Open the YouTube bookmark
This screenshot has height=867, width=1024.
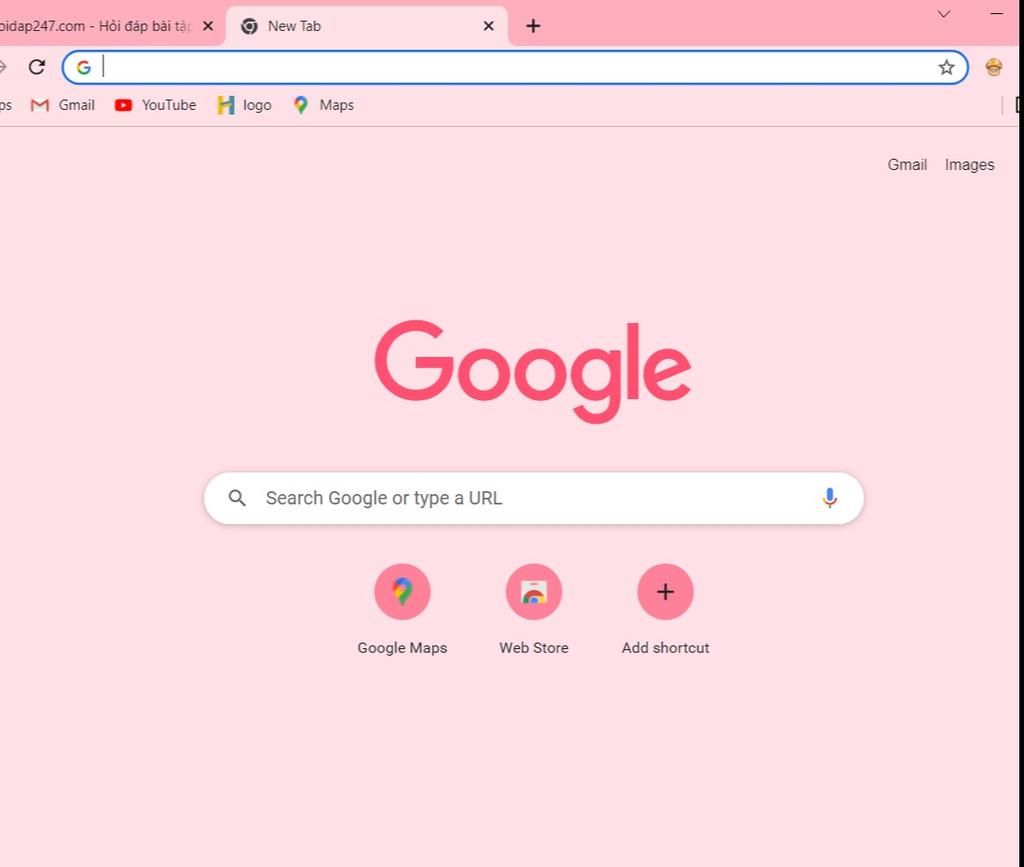155,105
